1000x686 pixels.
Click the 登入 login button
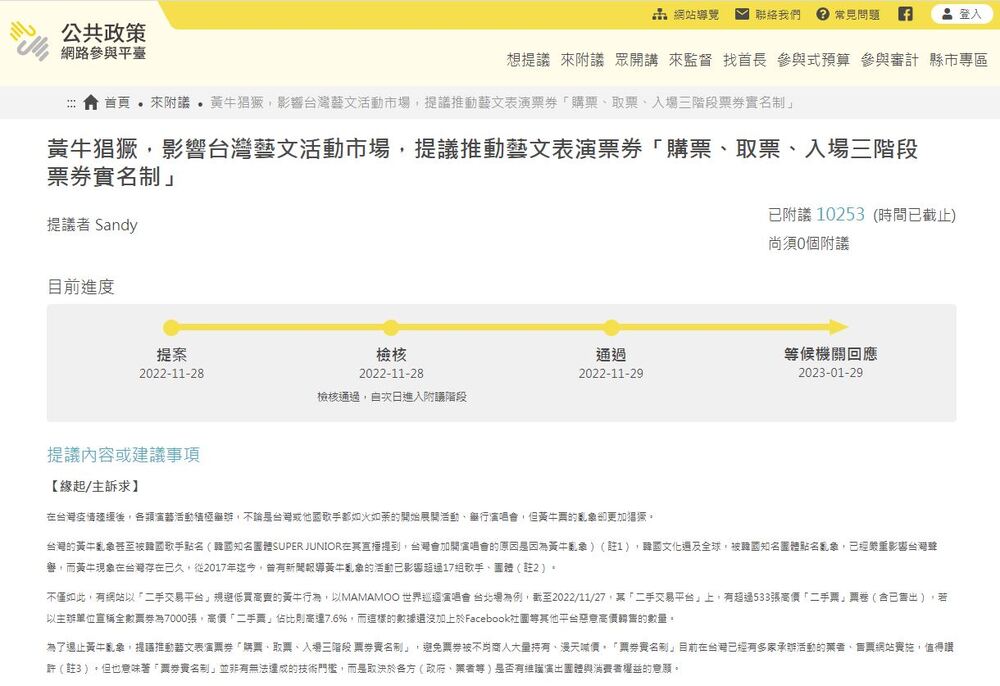961,14
